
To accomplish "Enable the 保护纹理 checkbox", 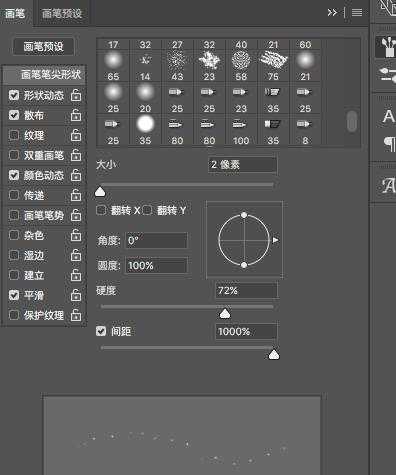I will (x=14, y=315).
